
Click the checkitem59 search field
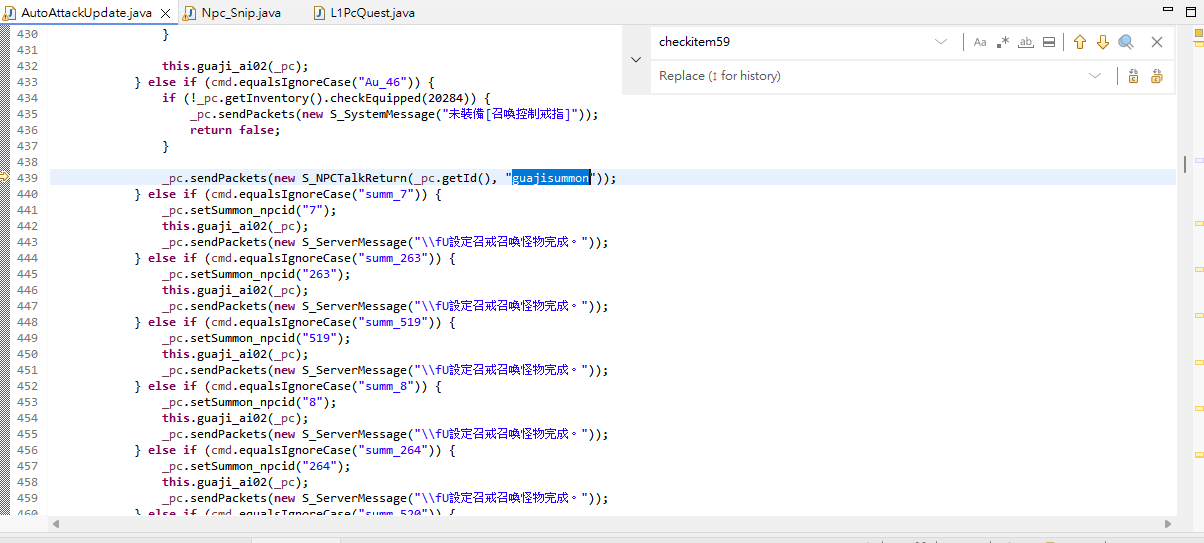[790, 42]
